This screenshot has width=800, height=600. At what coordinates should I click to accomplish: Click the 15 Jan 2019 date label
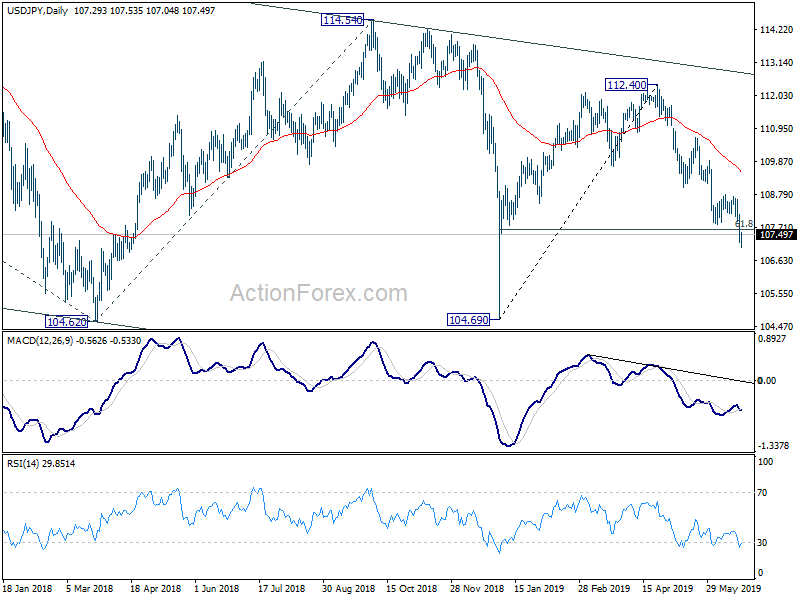click(540, 589)
